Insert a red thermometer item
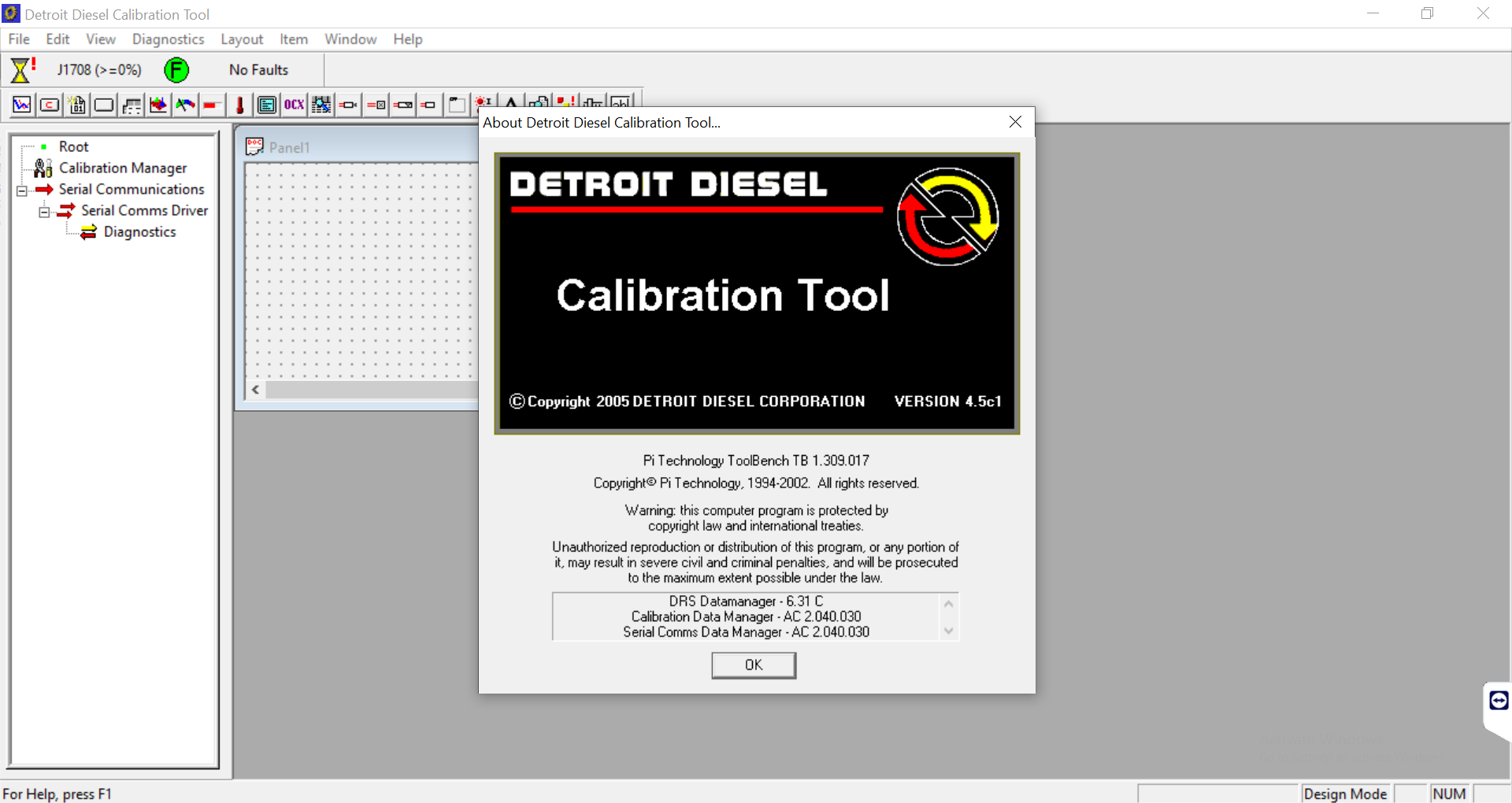Screen dimensions: 1512x803 240,104
